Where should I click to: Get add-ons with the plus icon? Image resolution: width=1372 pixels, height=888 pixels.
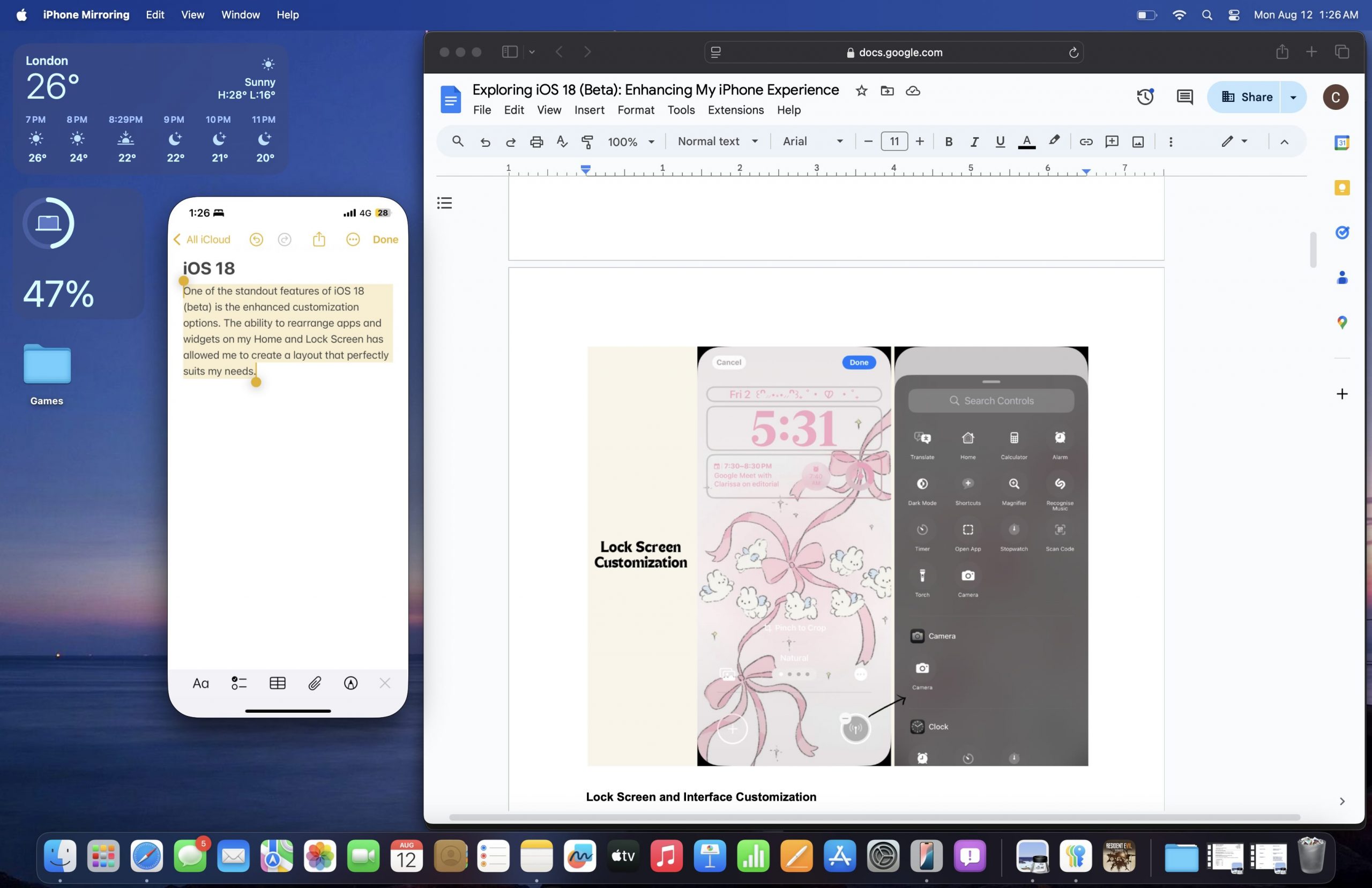pyautogui.click(x=1341, y=394)
